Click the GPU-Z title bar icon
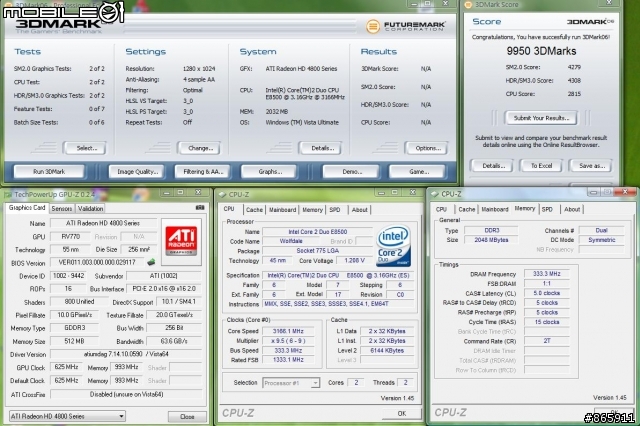Viewport: 640px width, 426px height. [8, 195]
